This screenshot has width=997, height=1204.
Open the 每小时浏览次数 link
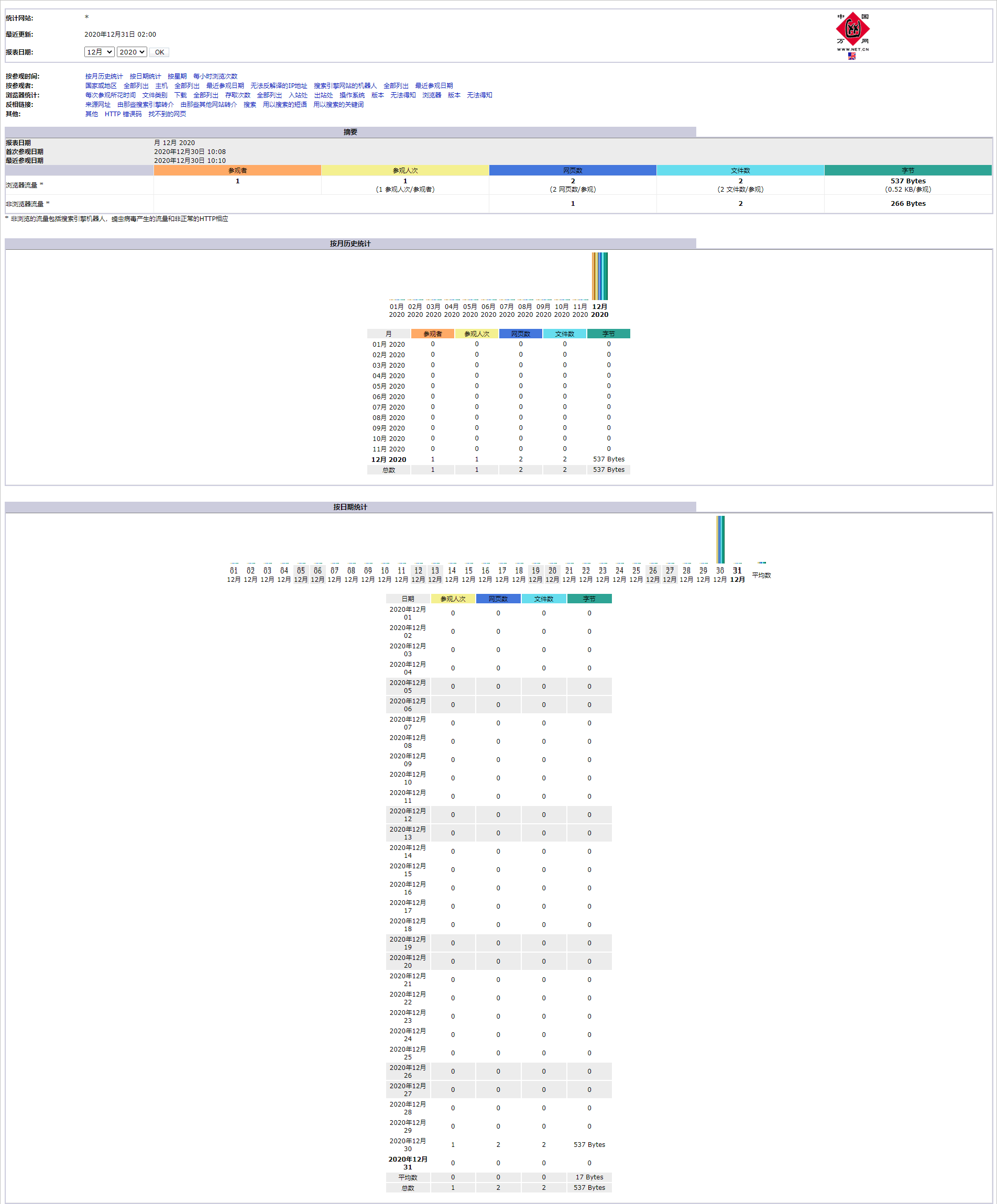tap(215, 76)
